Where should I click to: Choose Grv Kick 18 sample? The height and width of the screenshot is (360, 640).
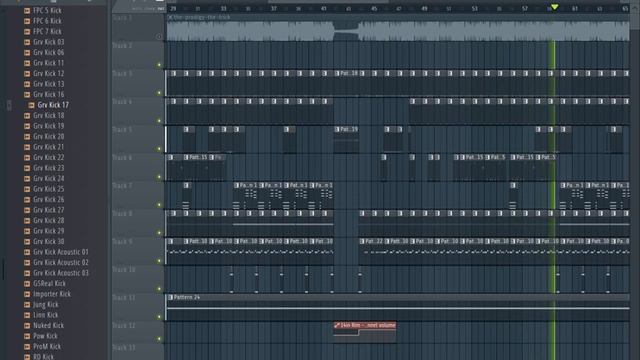pyautogui.click(x=49, y=115)
